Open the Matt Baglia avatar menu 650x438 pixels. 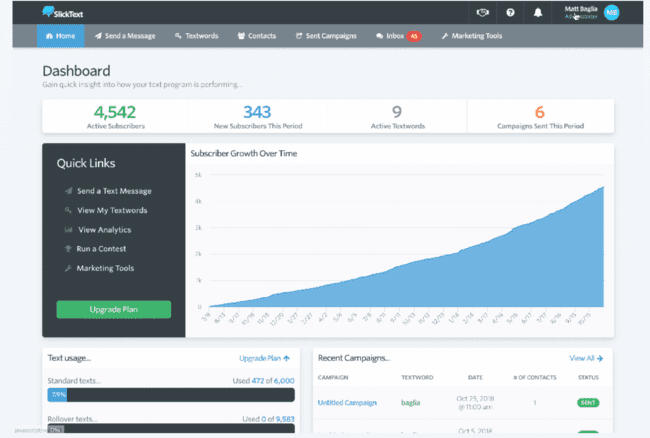(x=612, y=12)
